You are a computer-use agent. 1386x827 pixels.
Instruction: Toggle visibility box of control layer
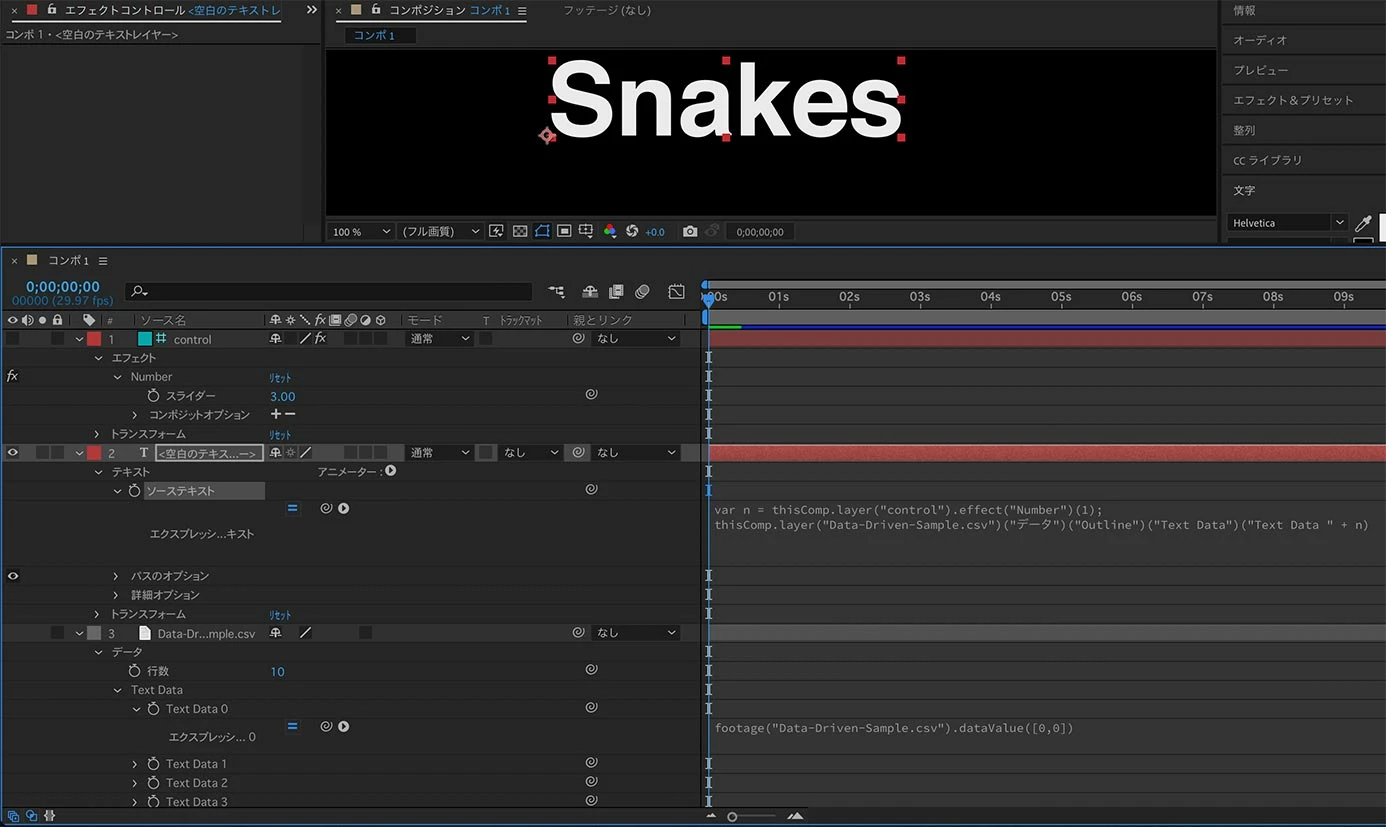coord(13,339)
